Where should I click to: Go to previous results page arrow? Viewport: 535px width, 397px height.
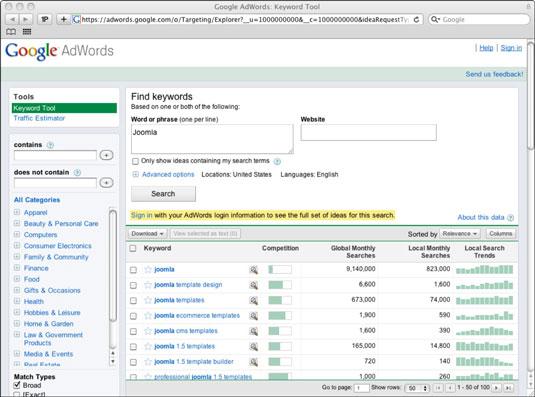click(x=450, y=388)
